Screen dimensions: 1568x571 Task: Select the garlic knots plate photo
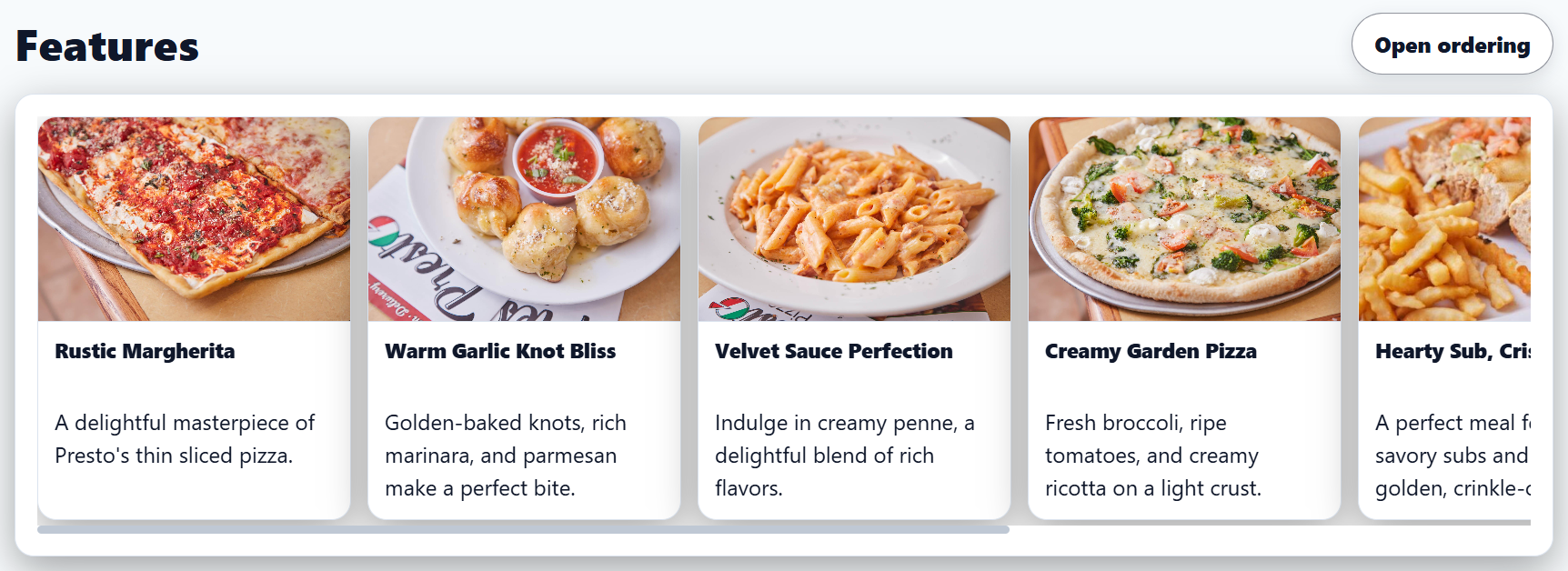(x=524, y=218)
